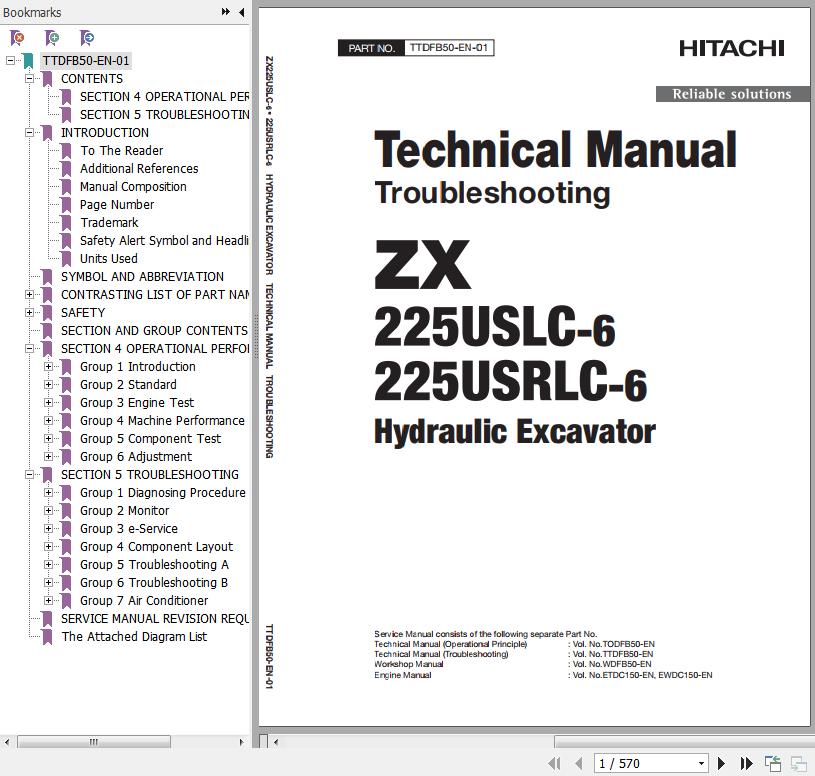Click bookmarks panel scroll-right arrow

[241, 742]
